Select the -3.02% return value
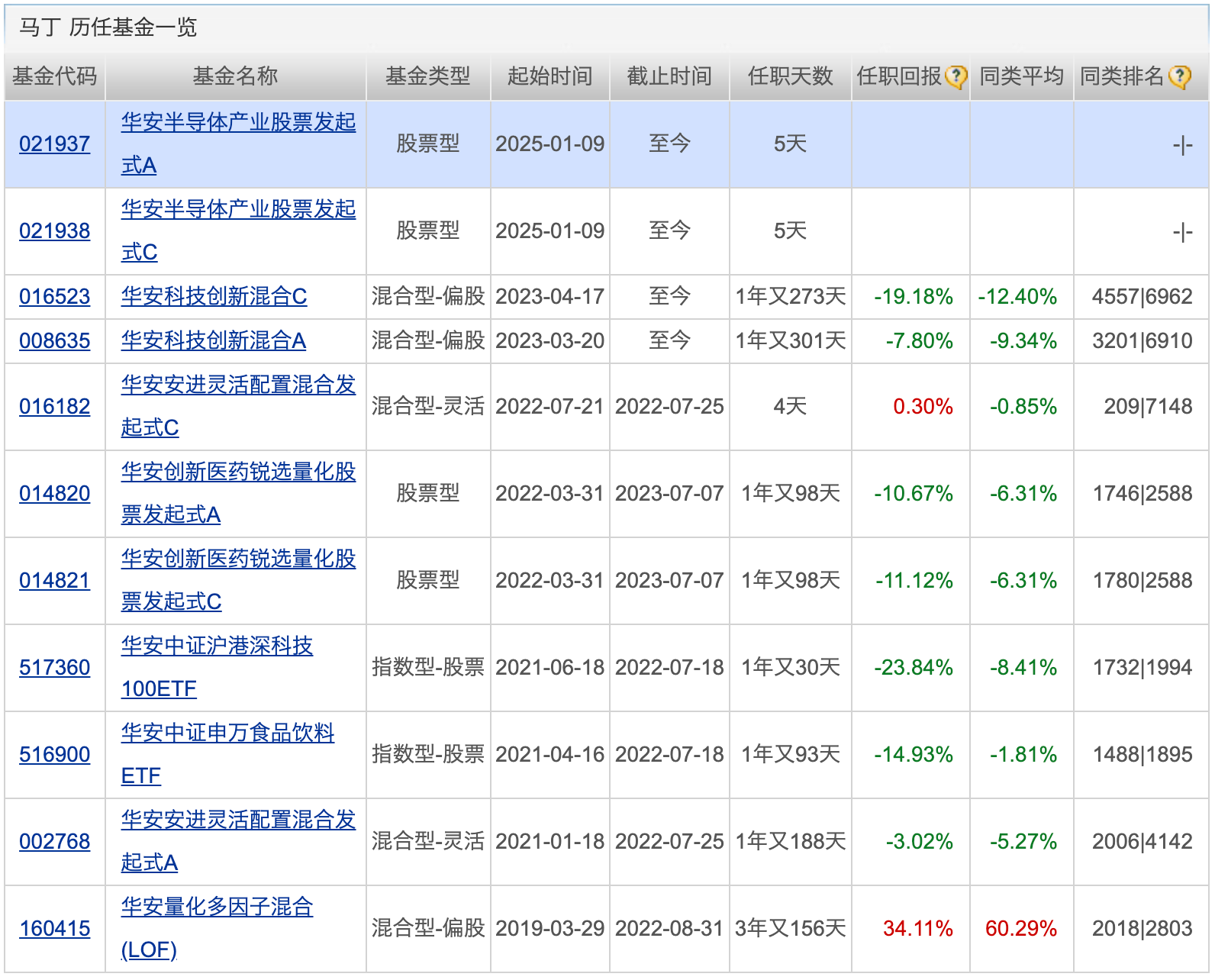The image size is (1215, 980). pos(920,842)
